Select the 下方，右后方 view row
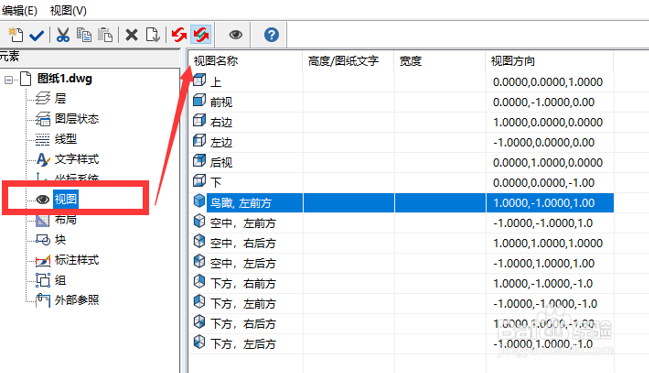 point(401,324)
